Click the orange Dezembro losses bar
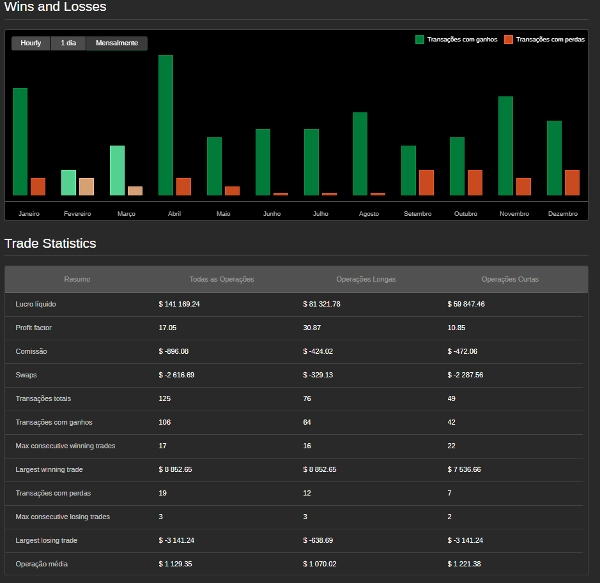Viewport: 600px width, 583px height. pos(572,182)
